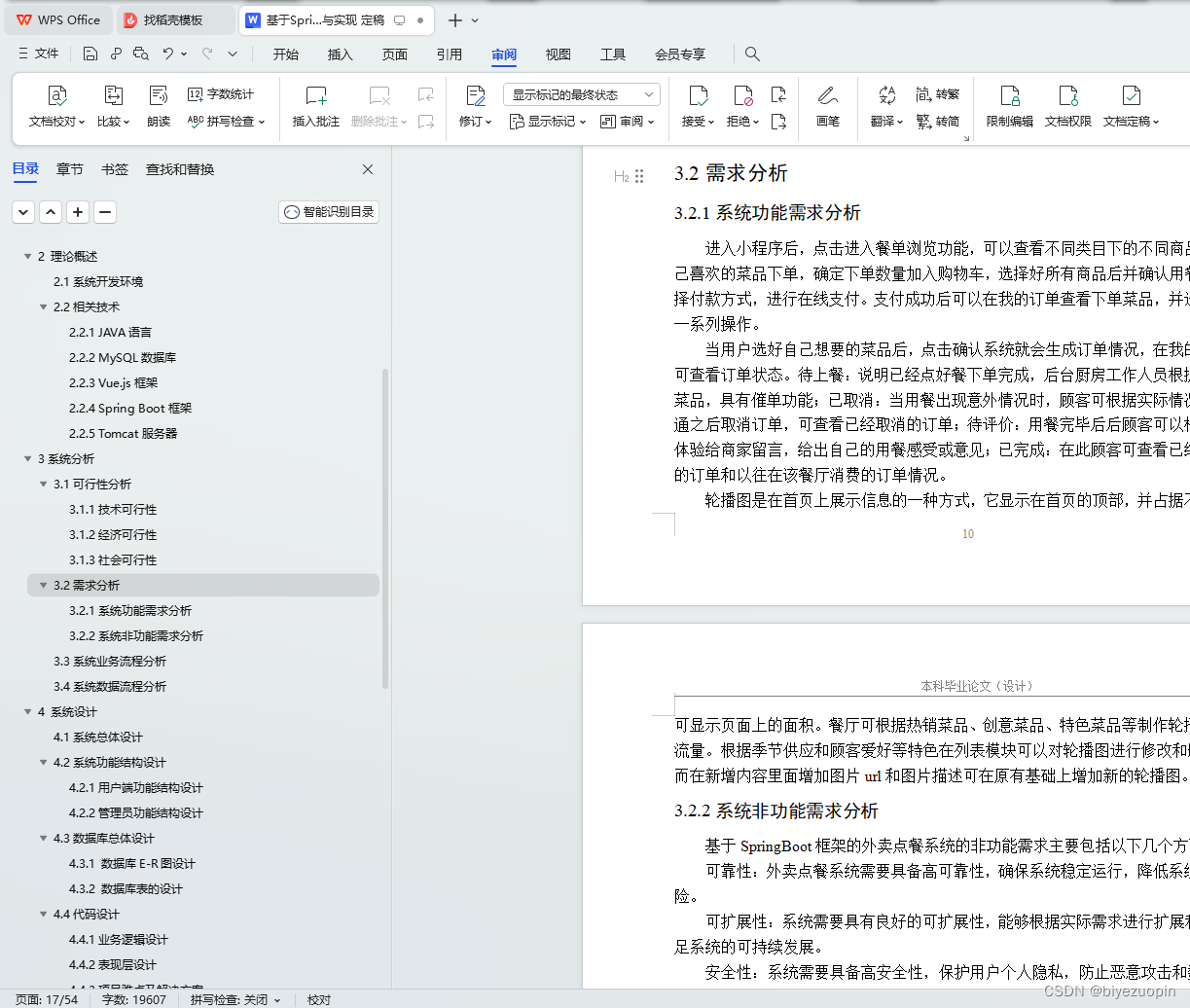Open 字数统计 word count
This screenshot has width=1190, height=1008.
click(x=221, y=94)
